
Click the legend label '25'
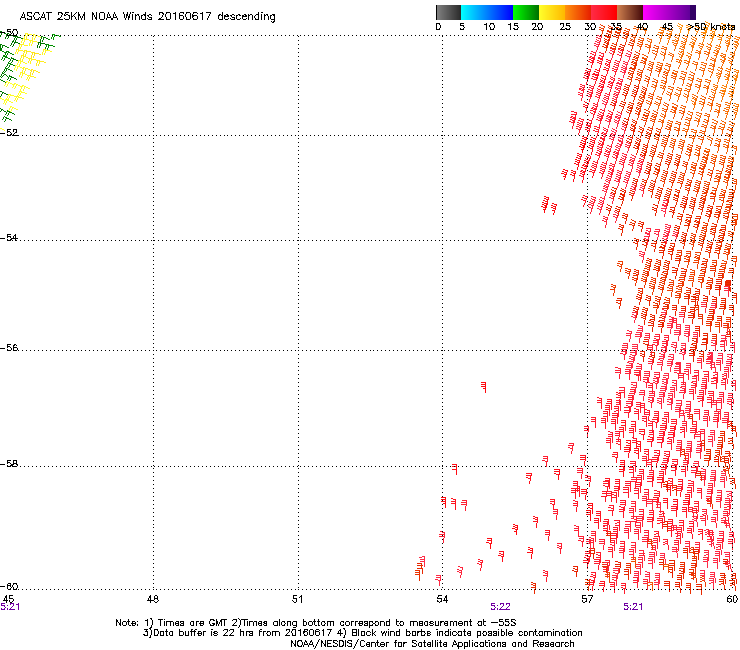(x=565, y=26)
